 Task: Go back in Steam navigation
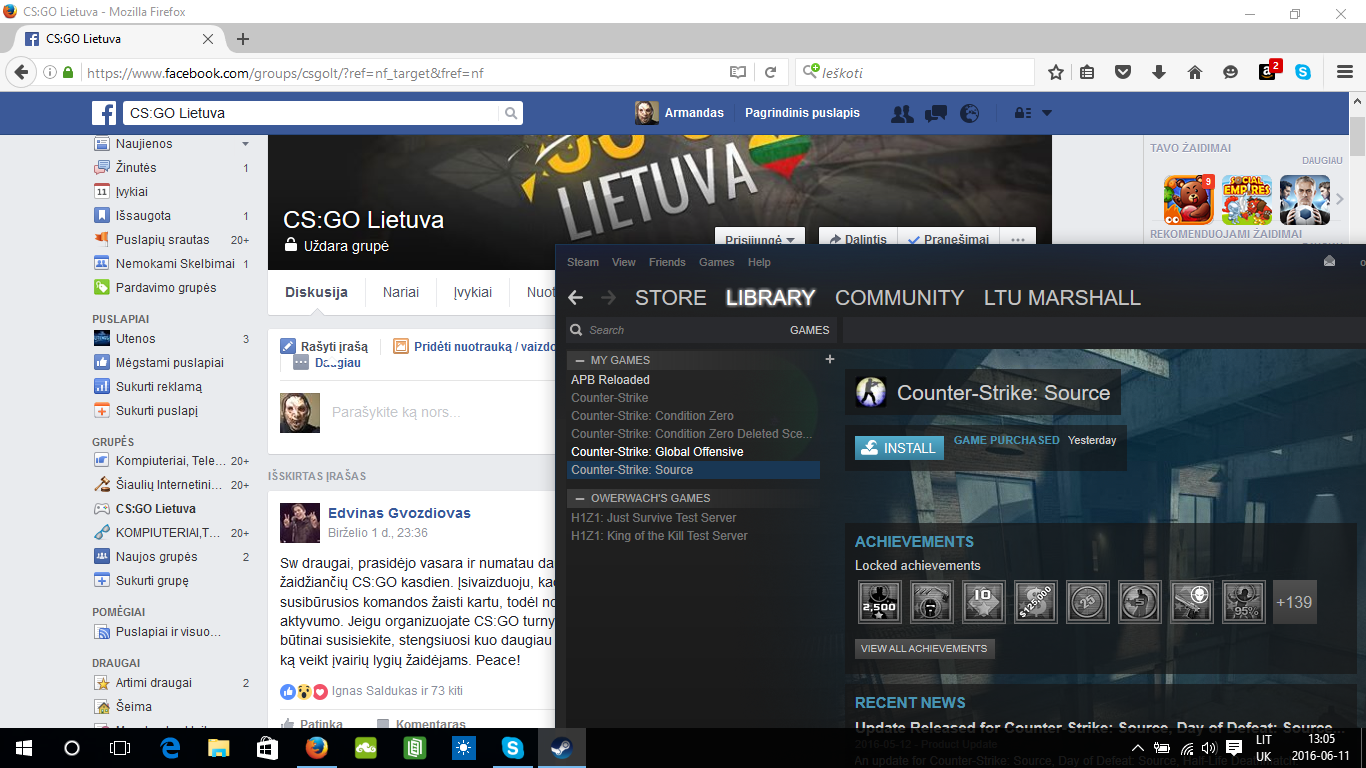[575, 297]
